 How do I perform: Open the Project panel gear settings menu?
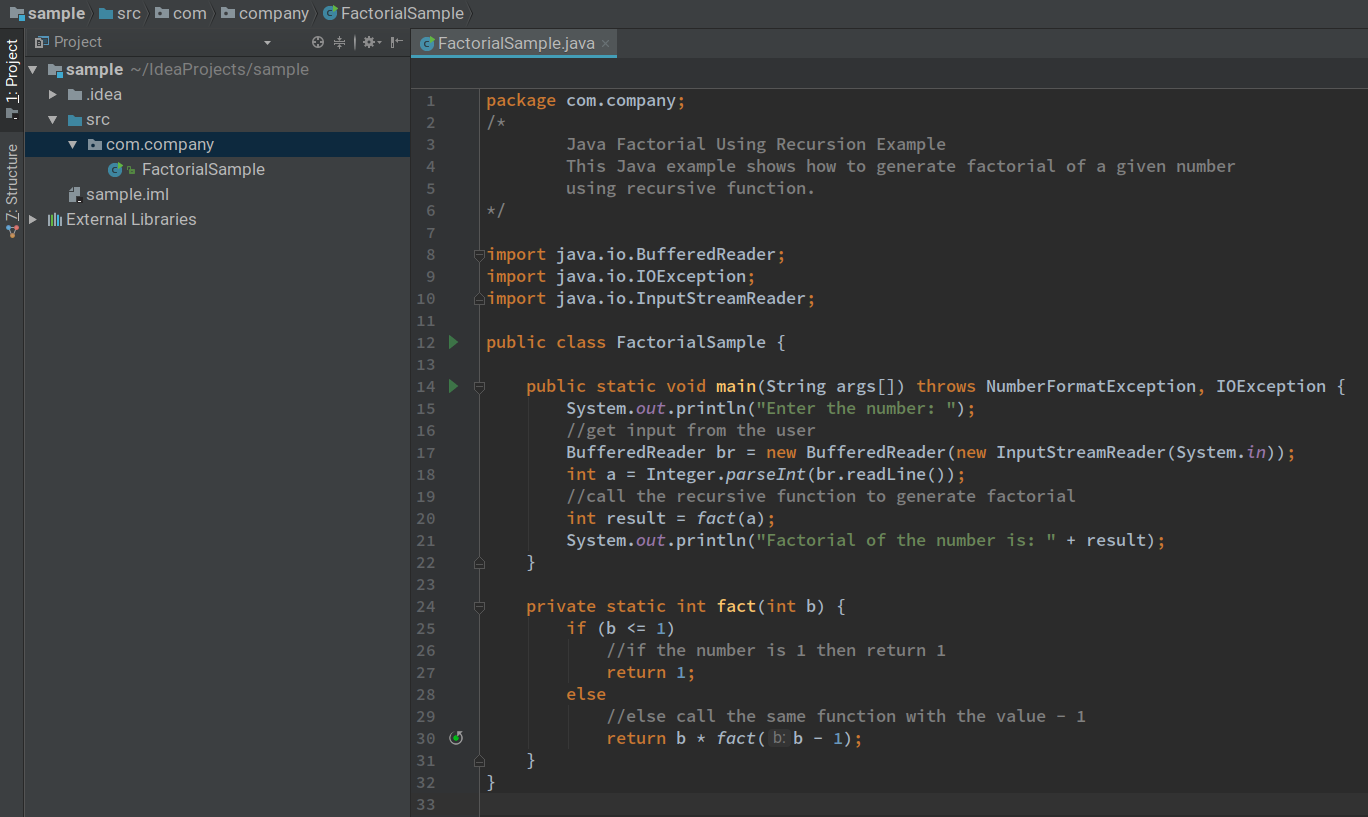371,42
